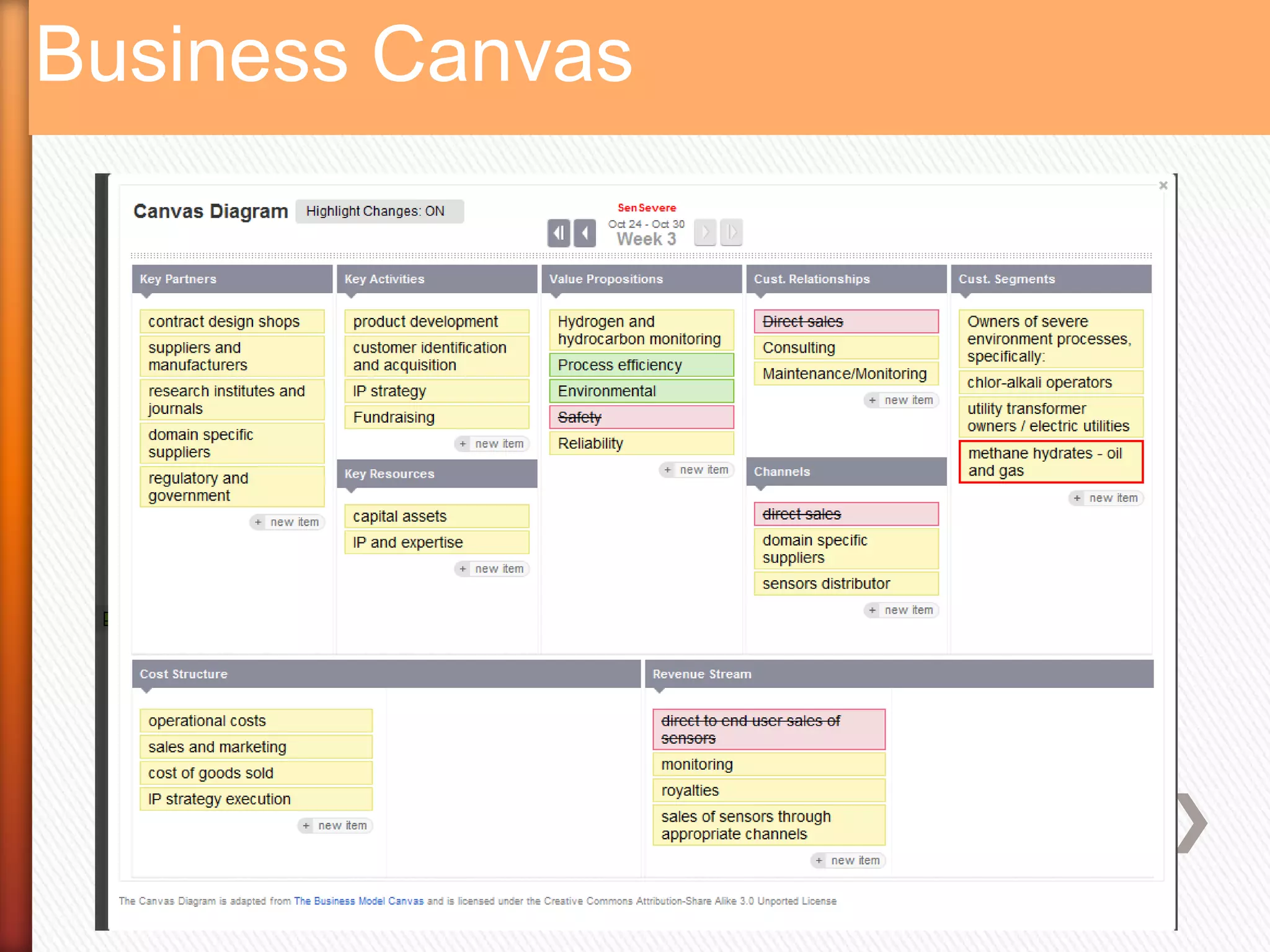Click 'capital assets' item

(x=437, y=516)
